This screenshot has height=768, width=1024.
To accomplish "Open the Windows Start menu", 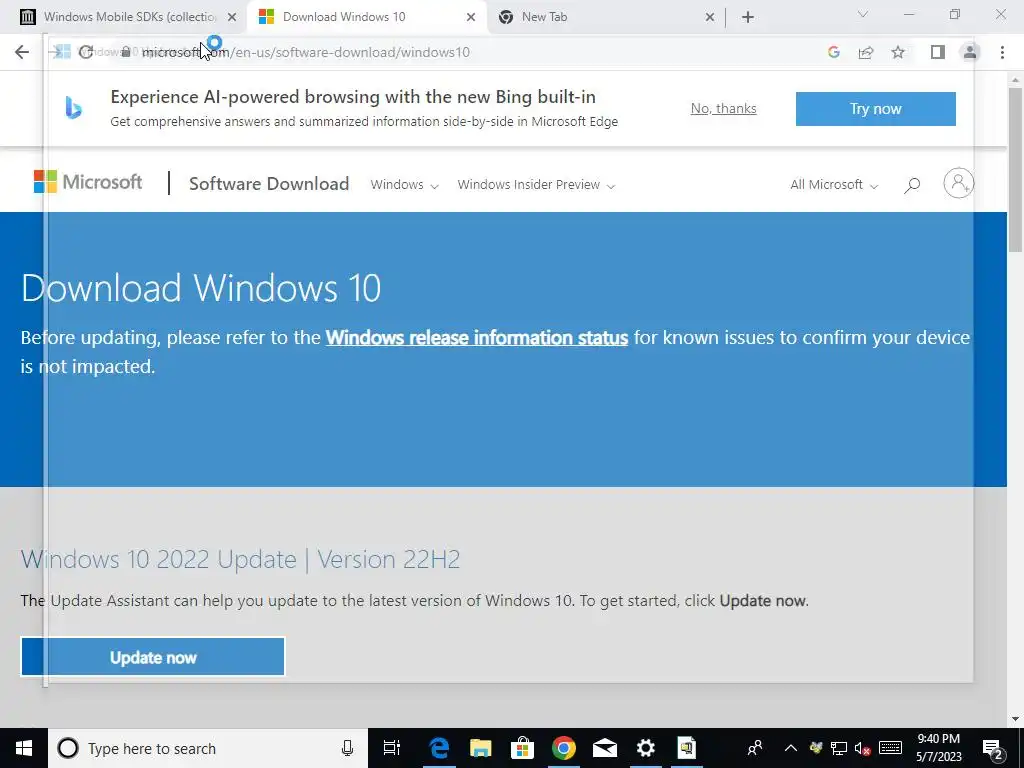I will 24,748.
